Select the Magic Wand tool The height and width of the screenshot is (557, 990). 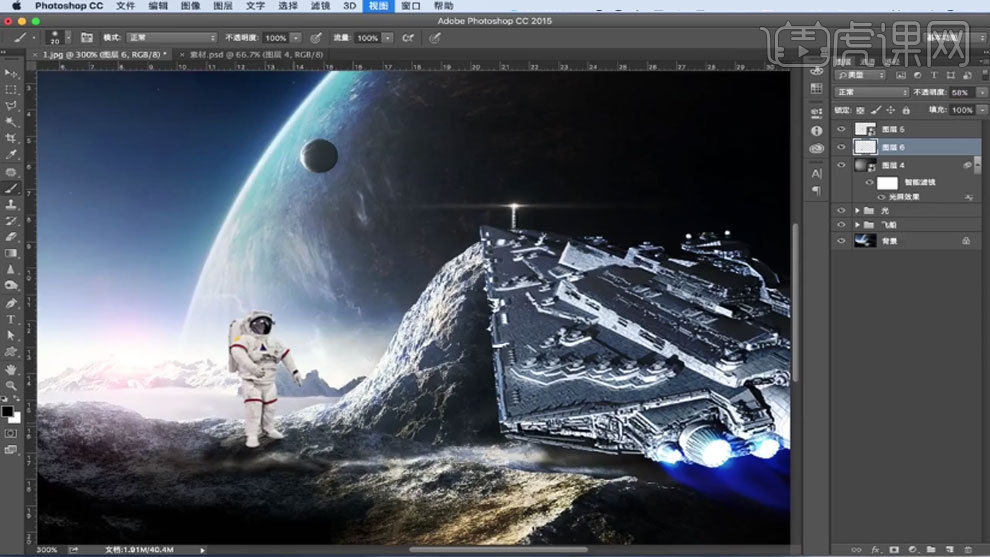[x=11, y=122]
